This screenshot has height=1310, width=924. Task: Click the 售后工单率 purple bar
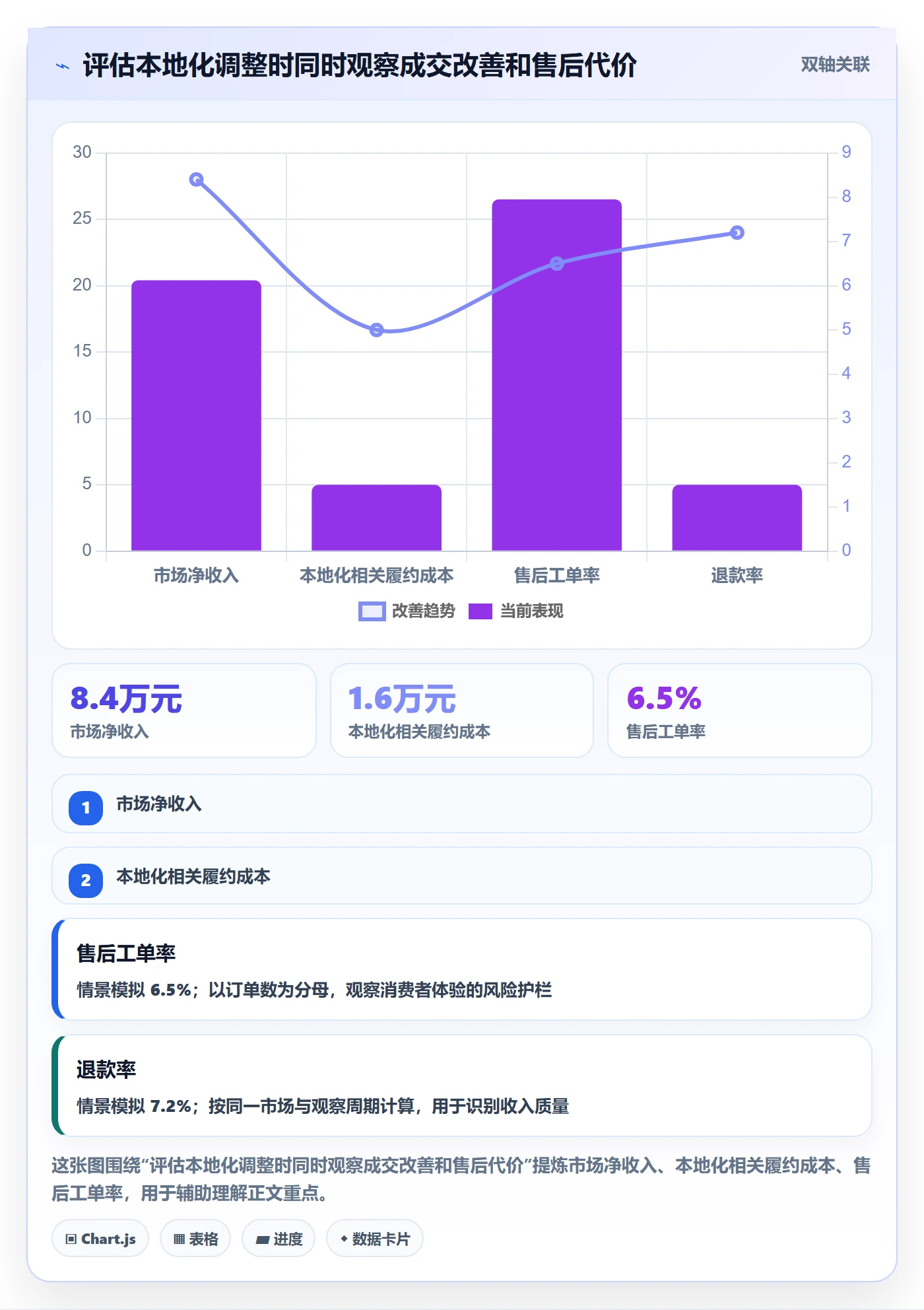point(556,375)
